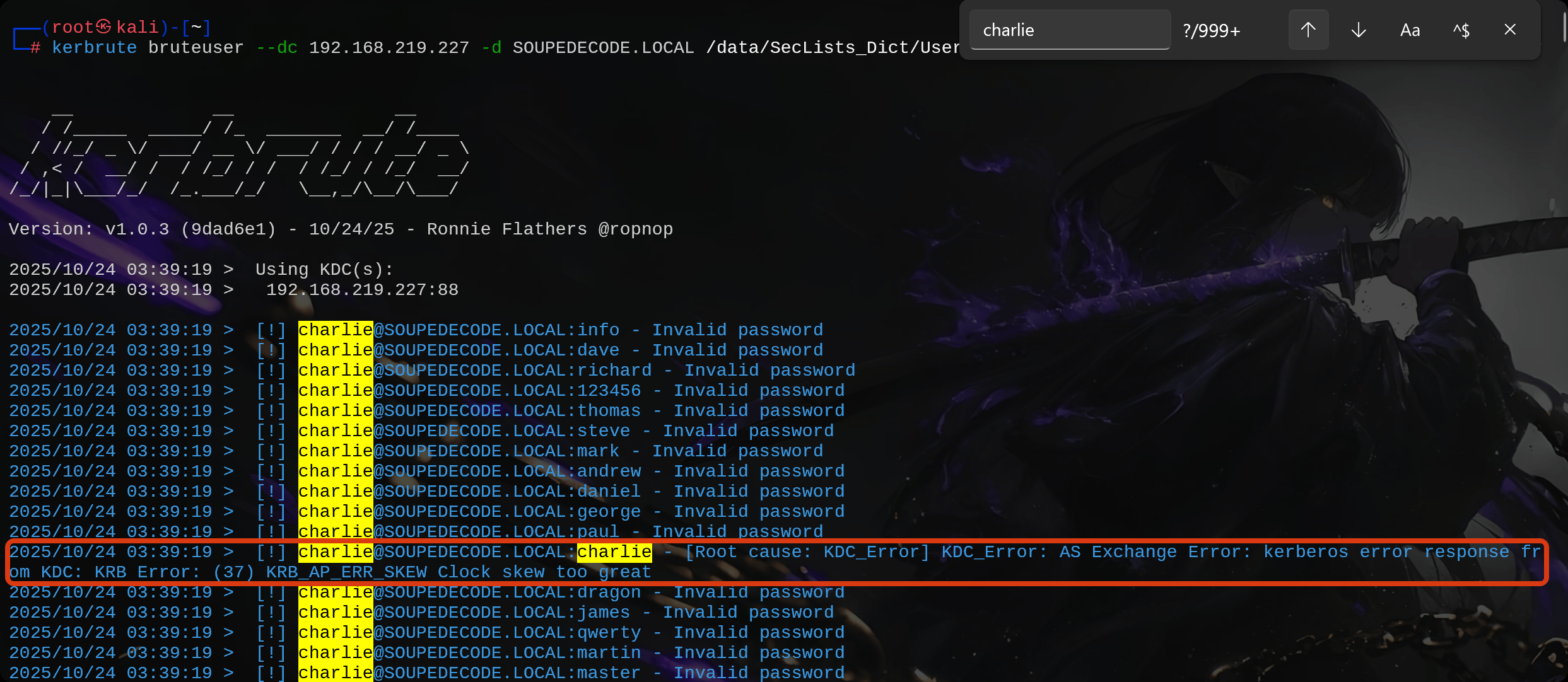Click the highlighted charlie password match

coord(614,552)
